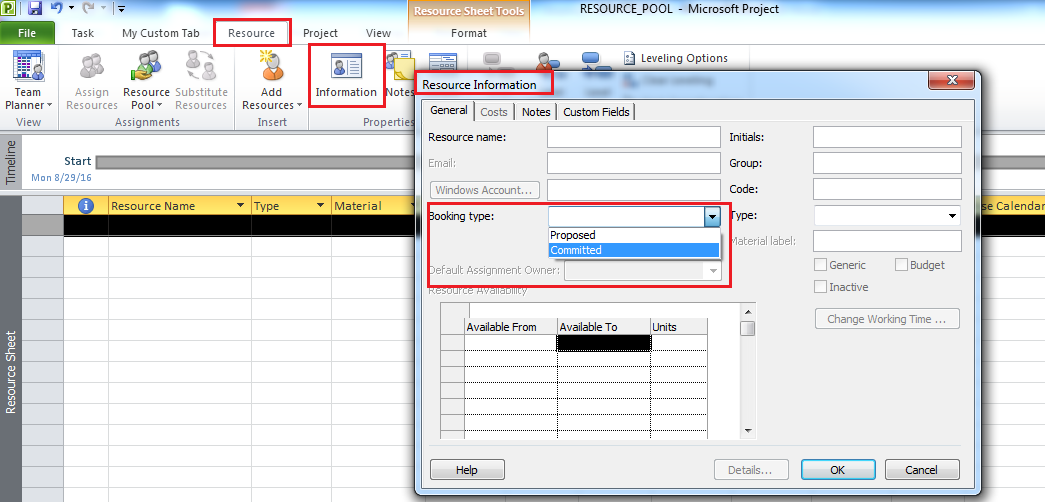This screenshot has height=502, width=1045.
Task: Click the Timeline side label
Action: click(x=11, y=162)
